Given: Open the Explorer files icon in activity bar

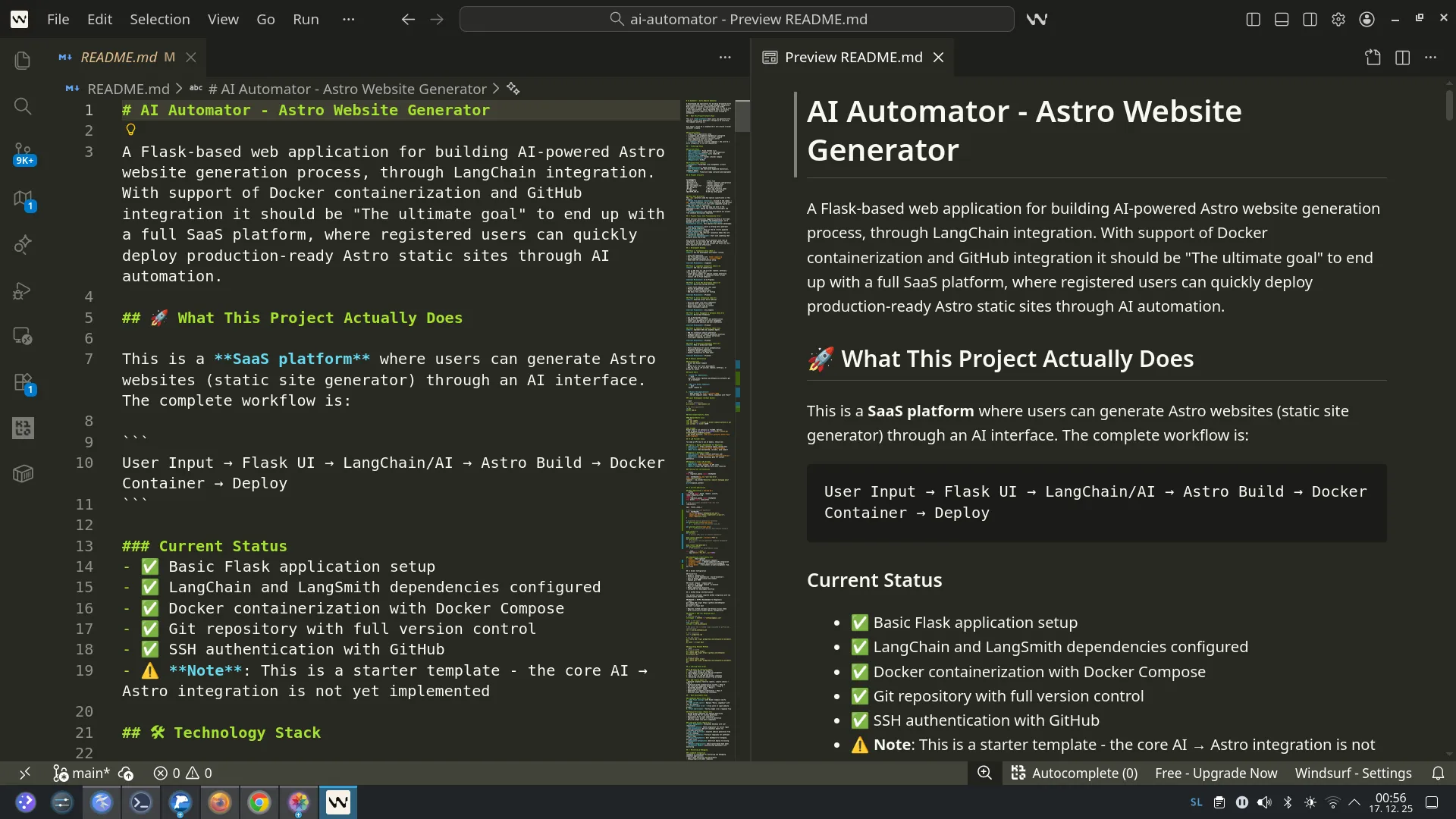Looking at the screenshot, I should click(23, 61).
